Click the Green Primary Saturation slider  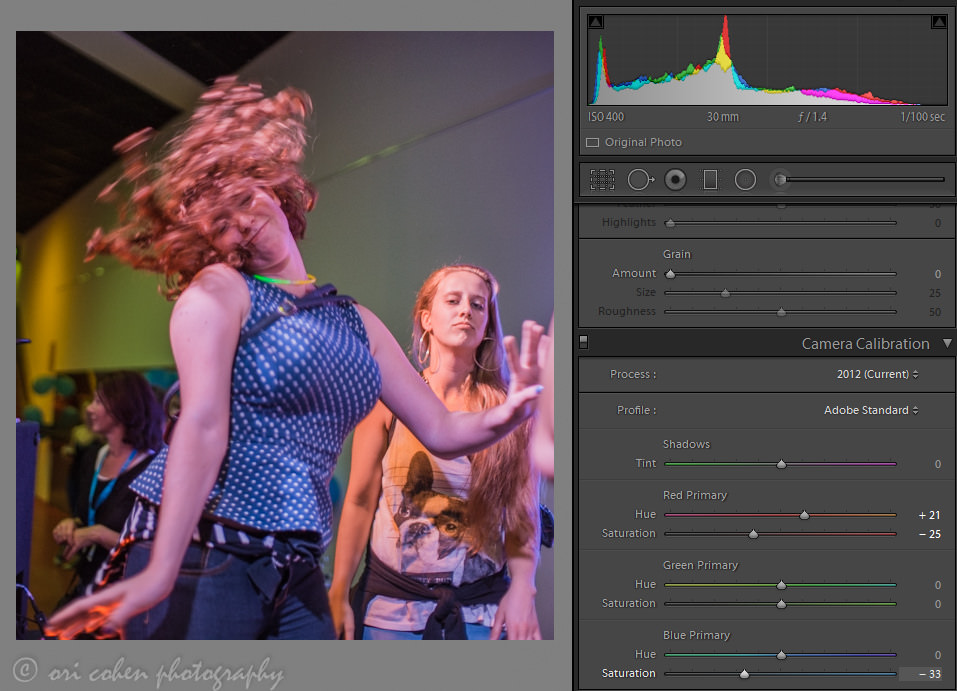pyautogui.click(x=780, y=604)
